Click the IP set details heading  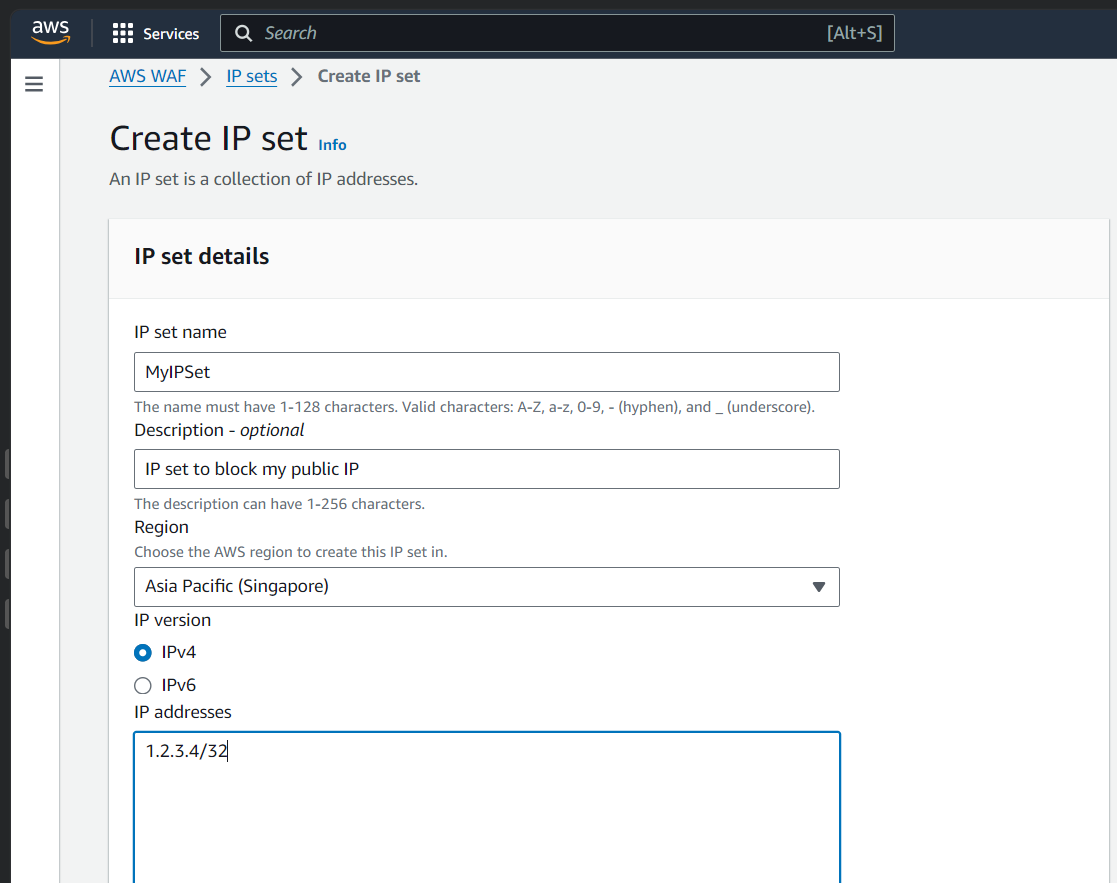point(202,256)
